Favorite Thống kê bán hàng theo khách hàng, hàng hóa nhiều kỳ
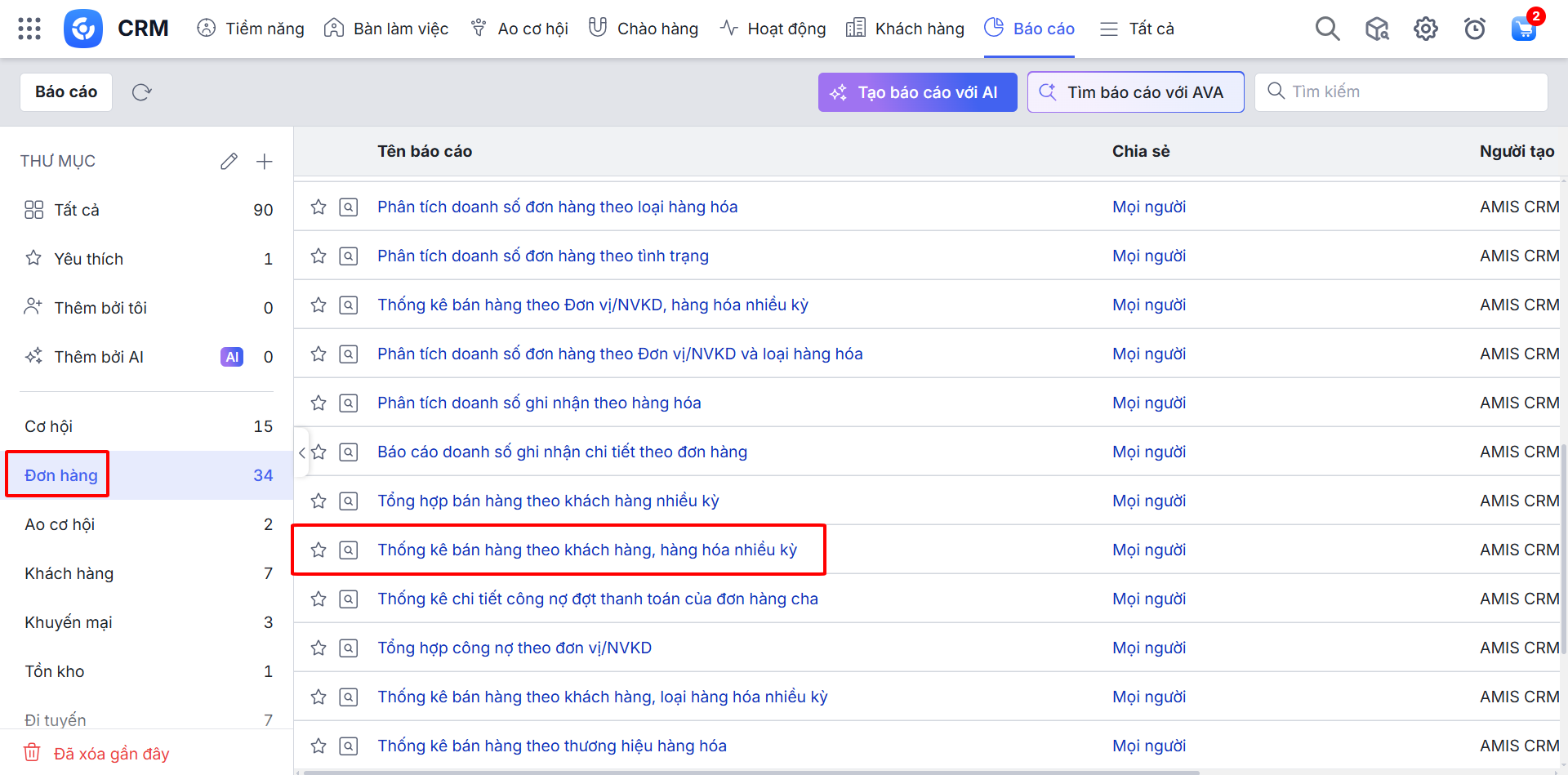Image resolution: width=1568 pixels, height=775 pixels. (318, 550)
